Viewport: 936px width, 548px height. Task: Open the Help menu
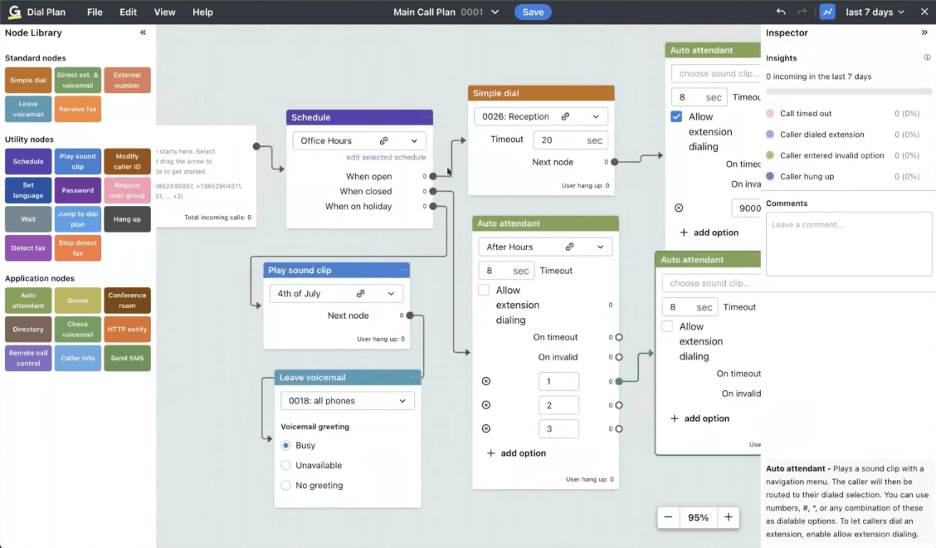click(202, 12)
